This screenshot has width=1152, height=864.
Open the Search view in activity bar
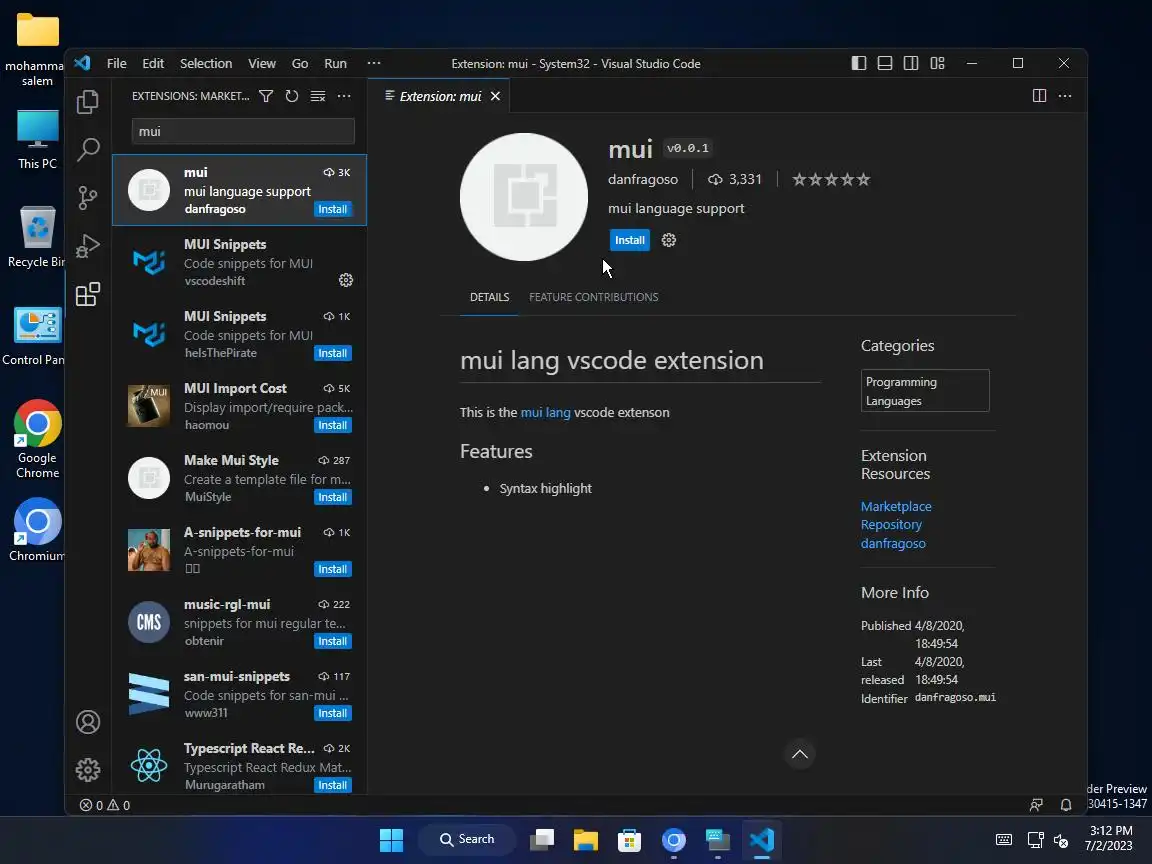pos(87,149)
